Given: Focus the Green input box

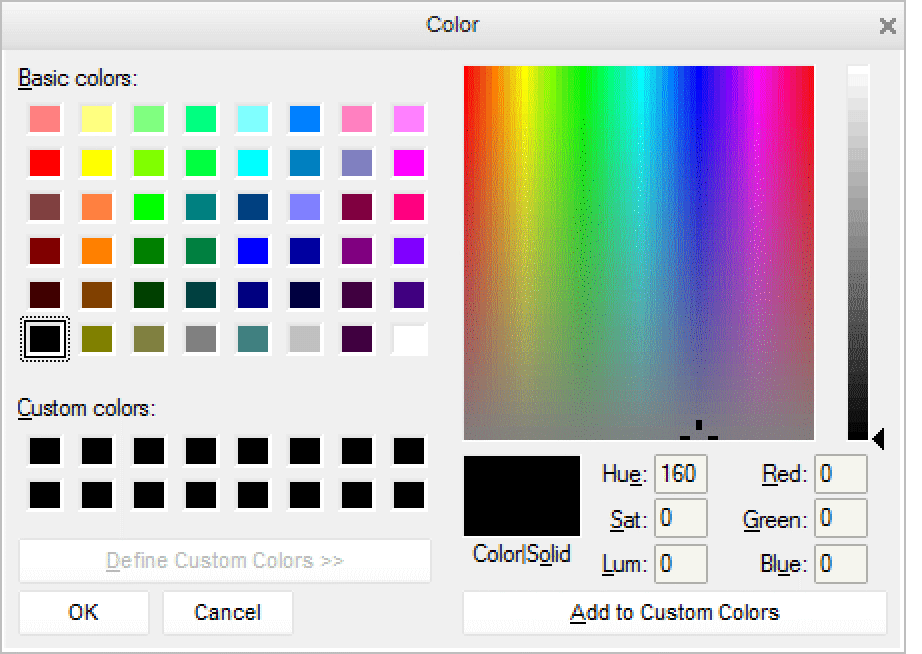Looking at the screenshot, I should pos(840,519).
